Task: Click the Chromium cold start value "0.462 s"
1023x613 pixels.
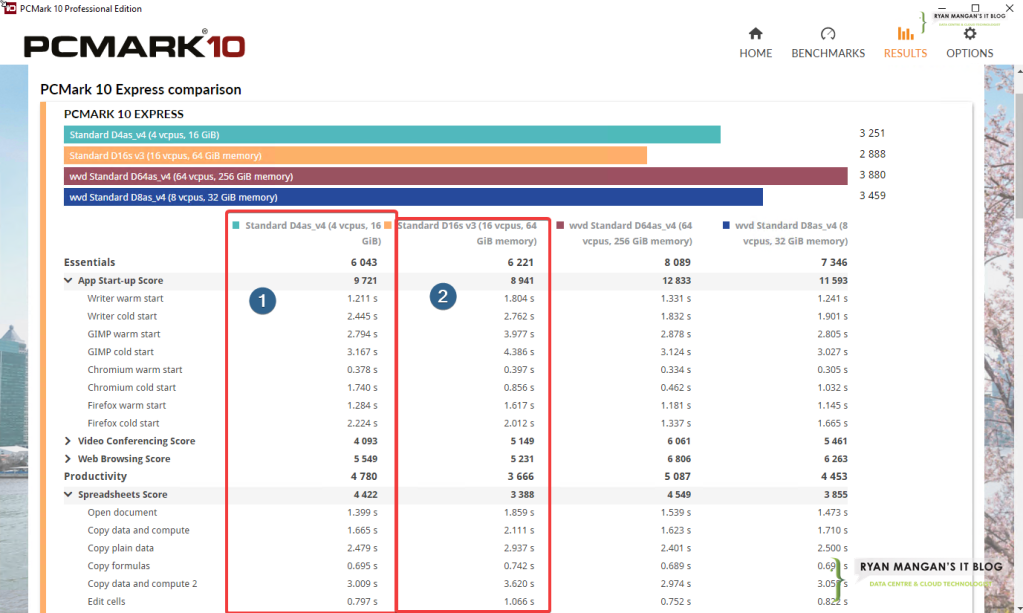Action: tap(676, 387)
